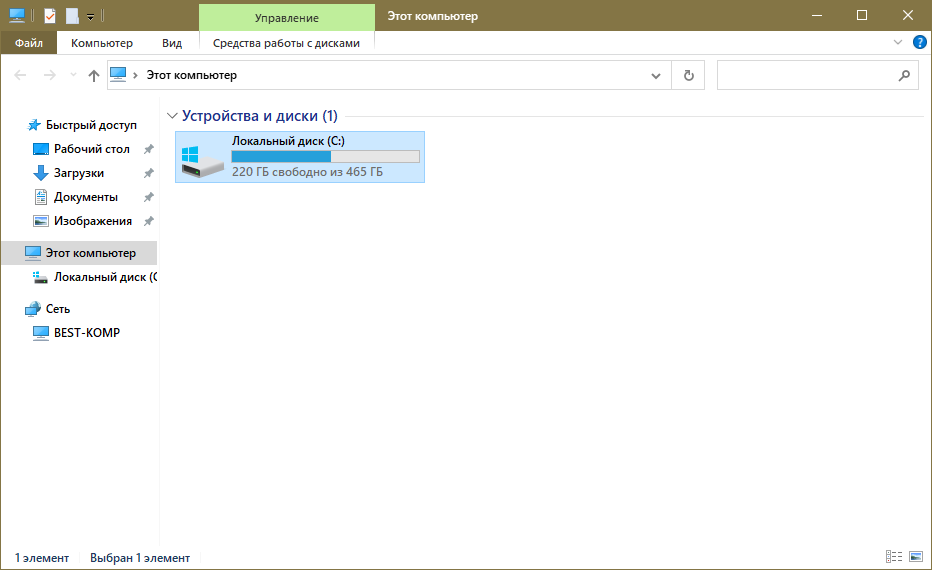
Task: Collapse the Устройства и диски group
Action: coord(173,116)
